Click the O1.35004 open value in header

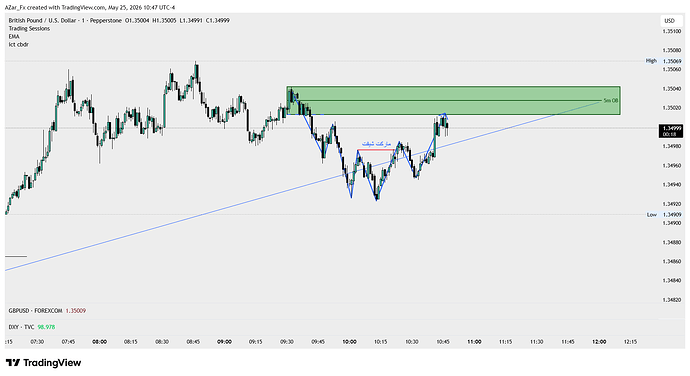click(137, 21)
